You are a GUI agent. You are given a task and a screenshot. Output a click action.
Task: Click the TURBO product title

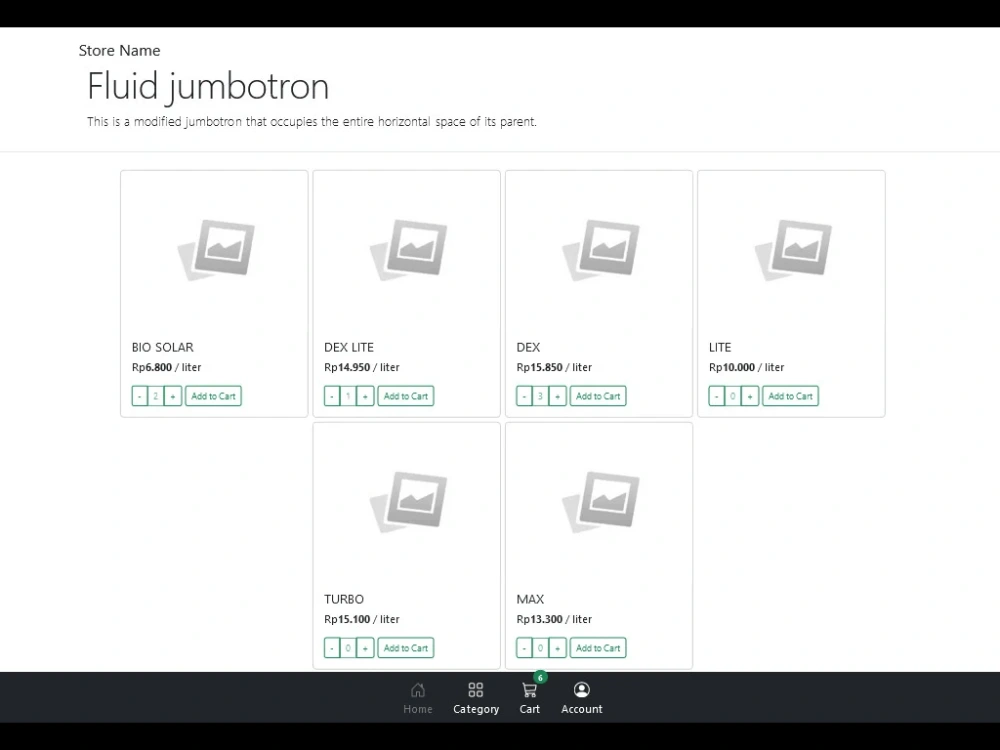tap(344, 599)
